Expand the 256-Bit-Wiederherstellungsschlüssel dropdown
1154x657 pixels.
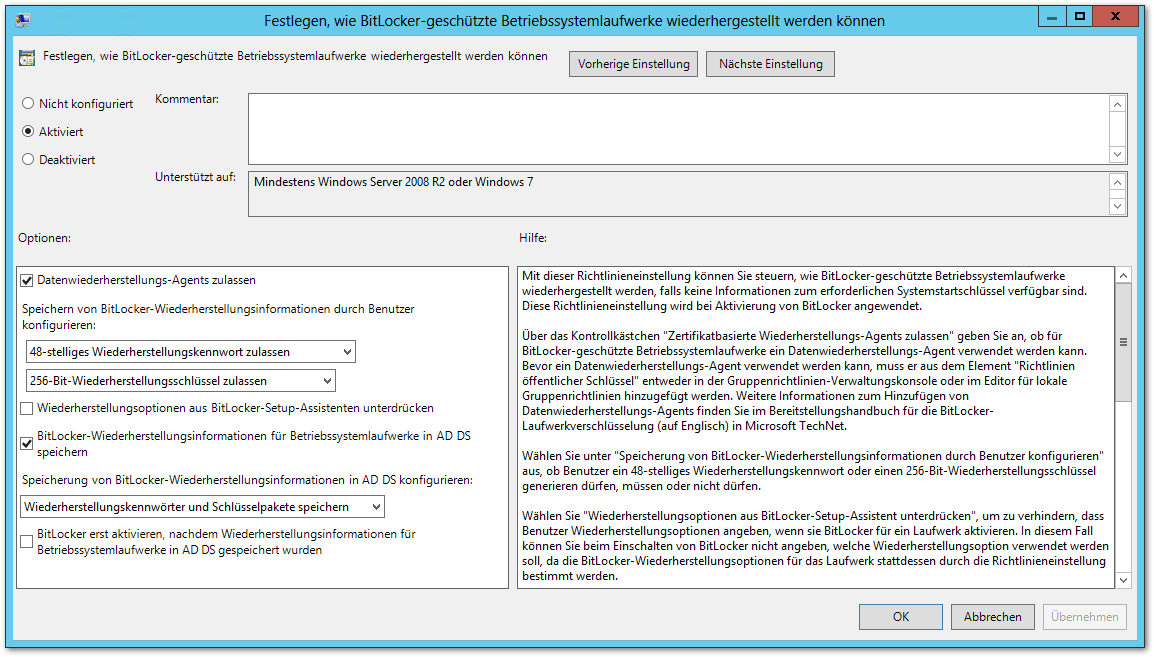pyautogui.click(x=326, y=380)
